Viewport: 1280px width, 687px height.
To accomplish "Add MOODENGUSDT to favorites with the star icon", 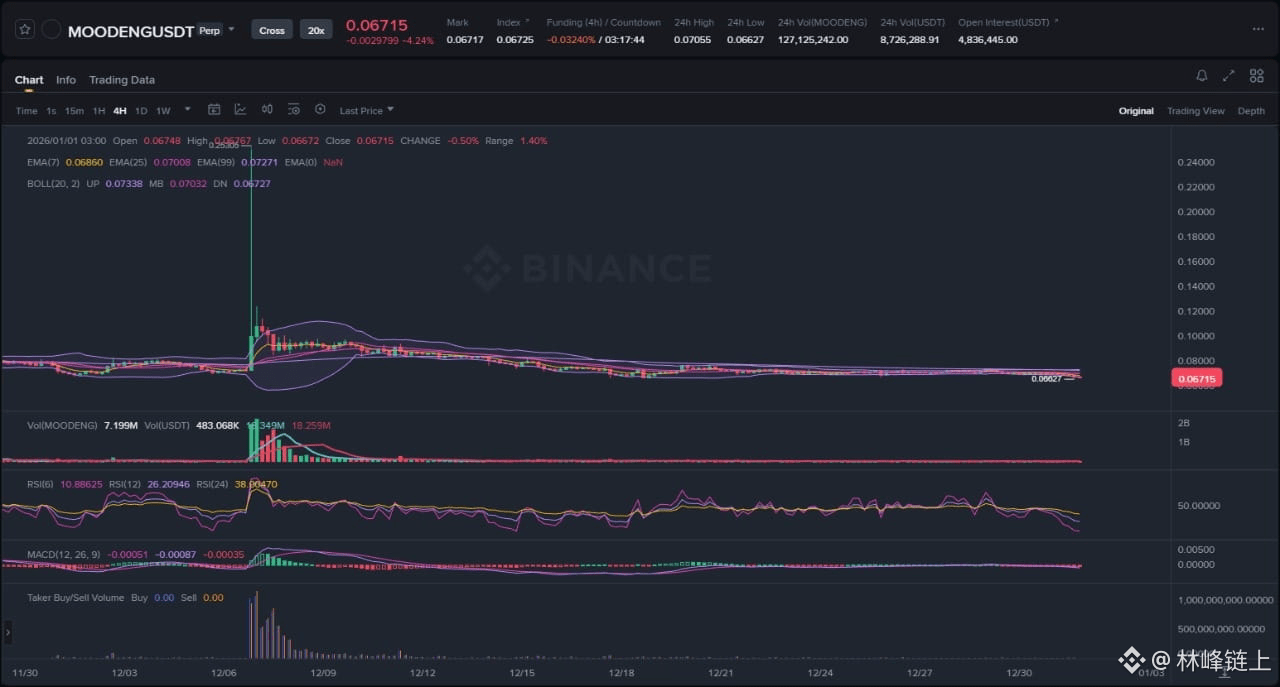I will pyautogui.click(x=25, y=30).
